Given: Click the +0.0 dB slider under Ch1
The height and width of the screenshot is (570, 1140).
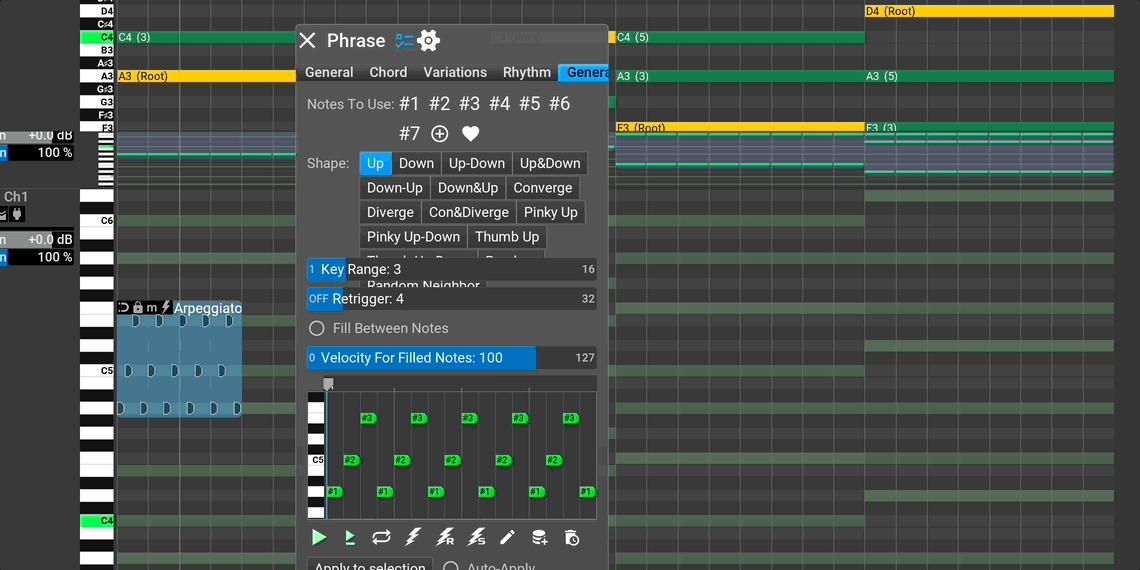Looking at the screenshot, I should click(x=36, y=240).
